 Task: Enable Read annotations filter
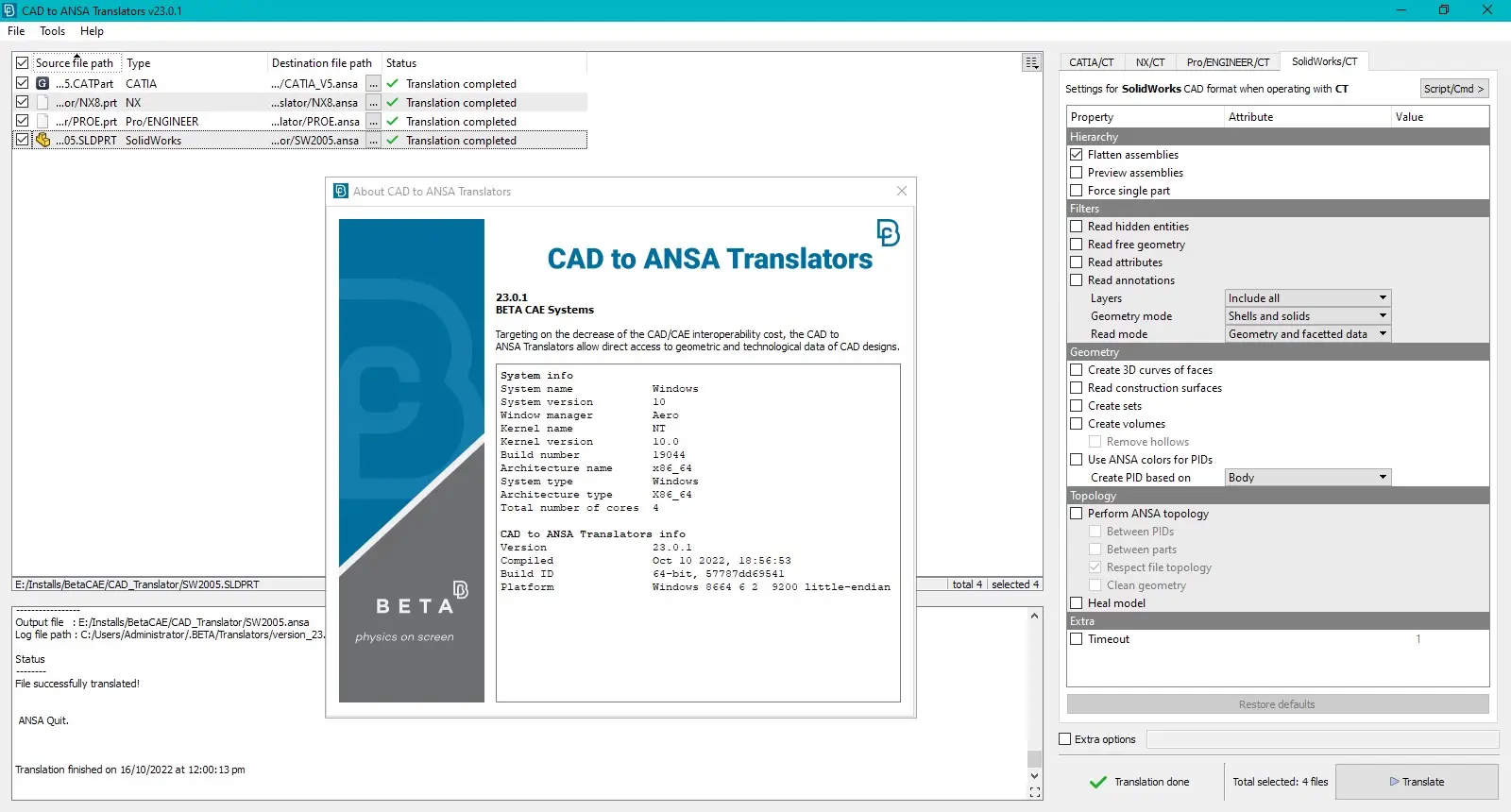pyautogui.click(x=1076, y=279)
